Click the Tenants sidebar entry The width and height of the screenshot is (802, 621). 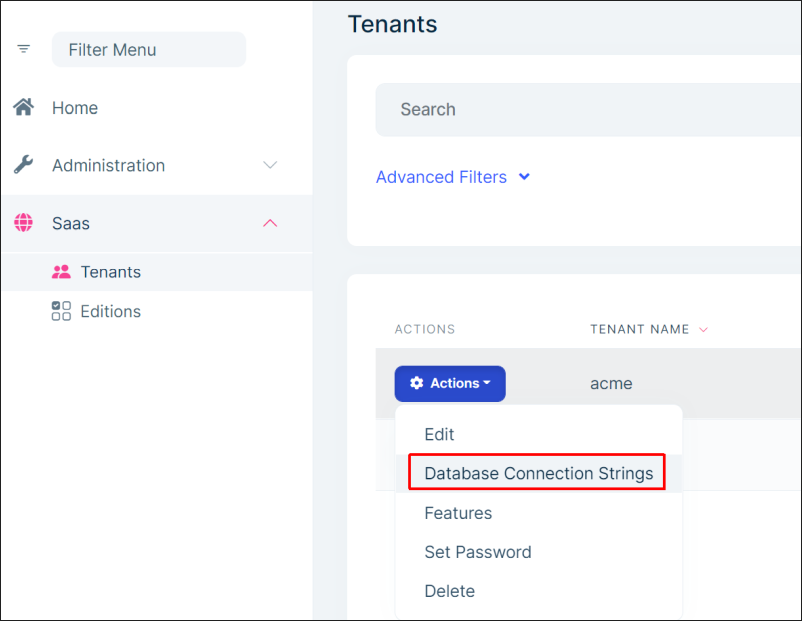110,271
